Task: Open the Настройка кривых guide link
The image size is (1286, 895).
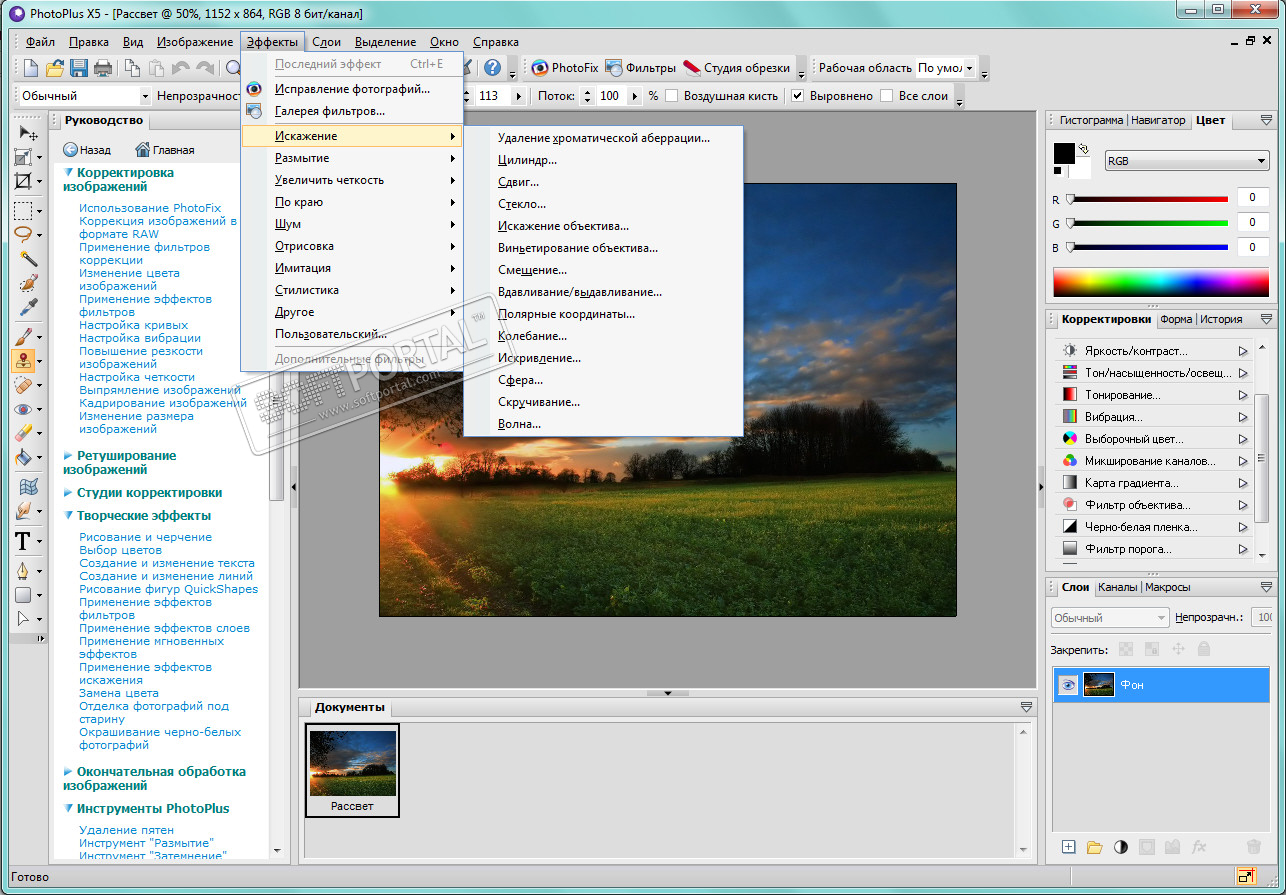Action: pos(133,325)
